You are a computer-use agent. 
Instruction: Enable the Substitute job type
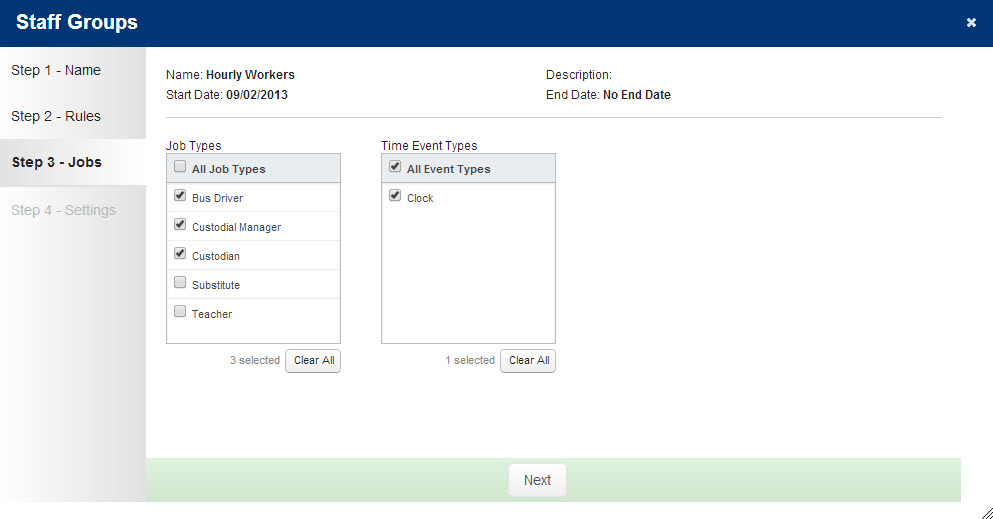(180, 282)
